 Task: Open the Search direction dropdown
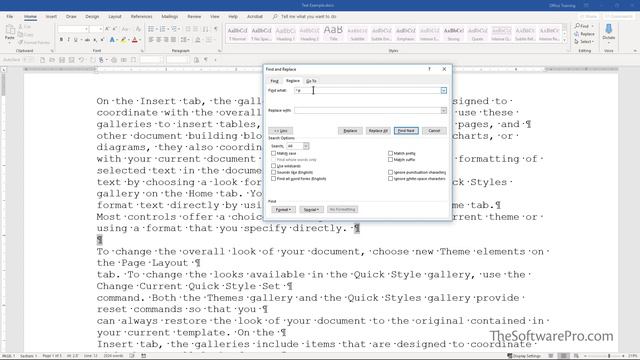coord(306,146)
